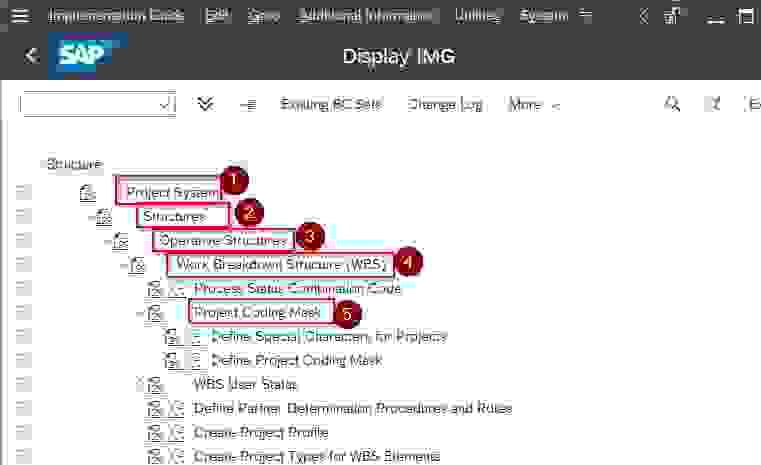Click the search magnifier in the toolbar
Image resolution: width=761 pixels, height=465 pixels.
coord(673,104)
